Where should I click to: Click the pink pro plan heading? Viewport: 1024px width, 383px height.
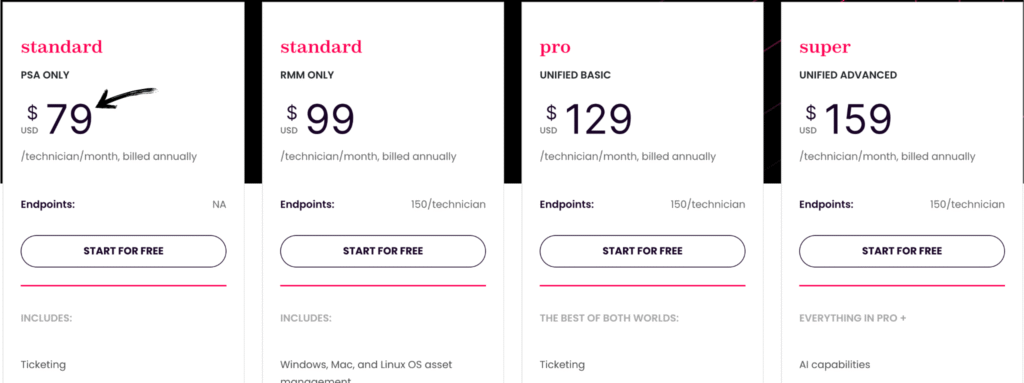(x=555, y=48)
